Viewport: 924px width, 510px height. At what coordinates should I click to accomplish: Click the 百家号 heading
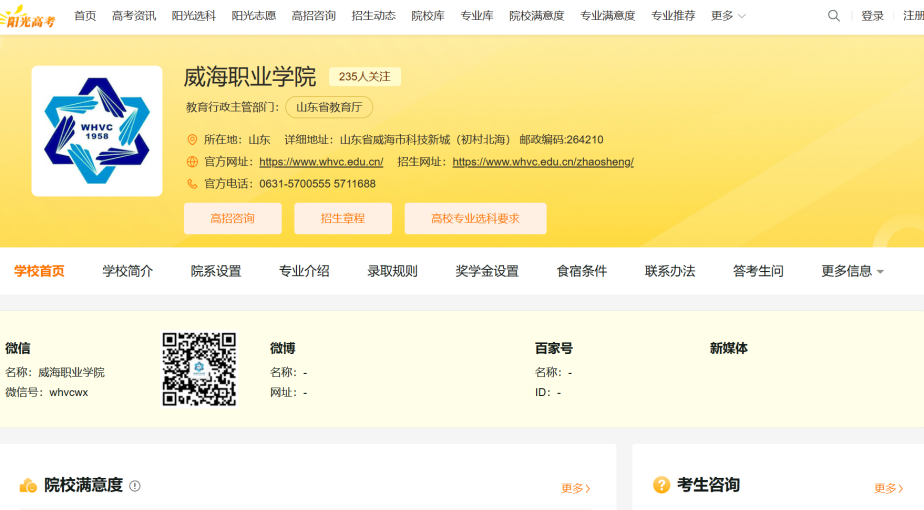(x=553, y=348)
